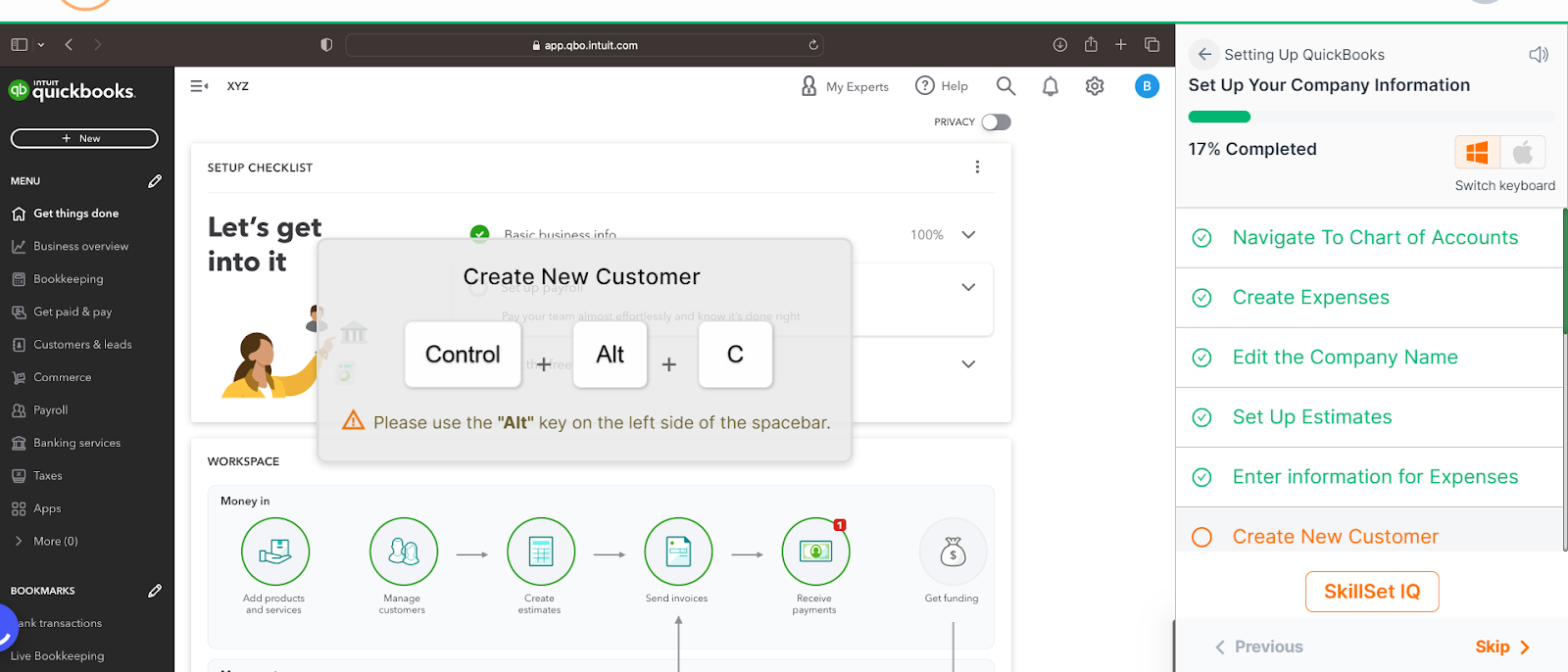Switch to Windows keyboard layout
The height and width of the screenshot is (672, 1568).
(1477, 153)
